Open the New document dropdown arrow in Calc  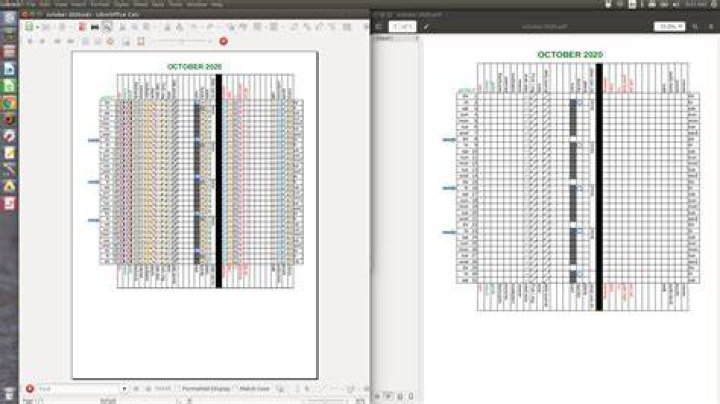pyautogui.click(x=37, y=27)
